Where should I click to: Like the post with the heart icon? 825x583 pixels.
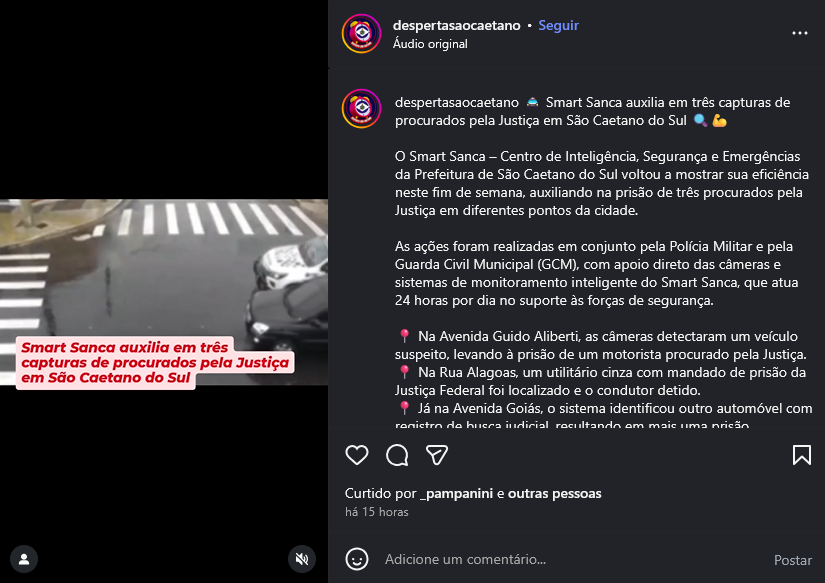click(x=357, y=455)
